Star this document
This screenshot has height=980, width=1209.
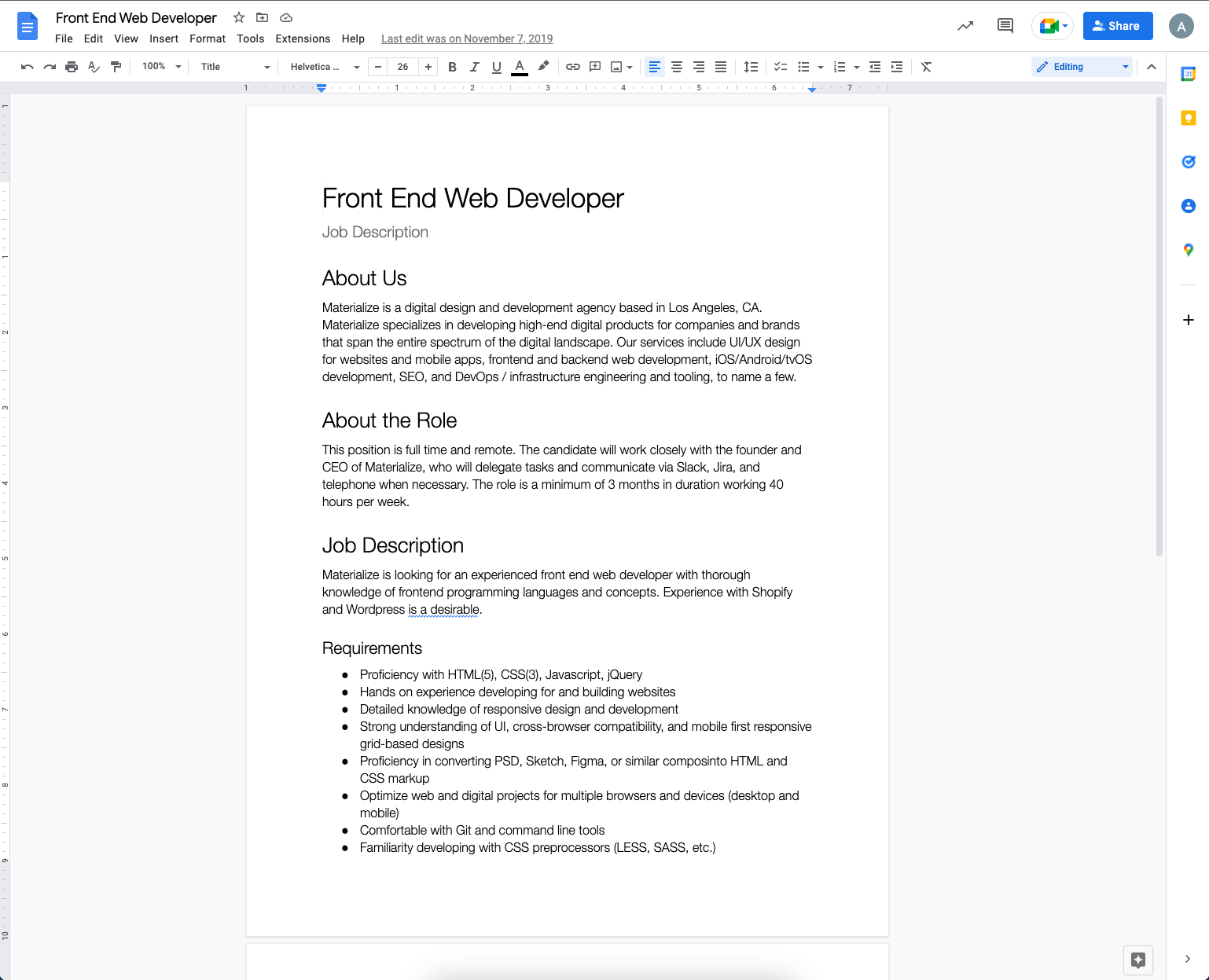(239, 17)
